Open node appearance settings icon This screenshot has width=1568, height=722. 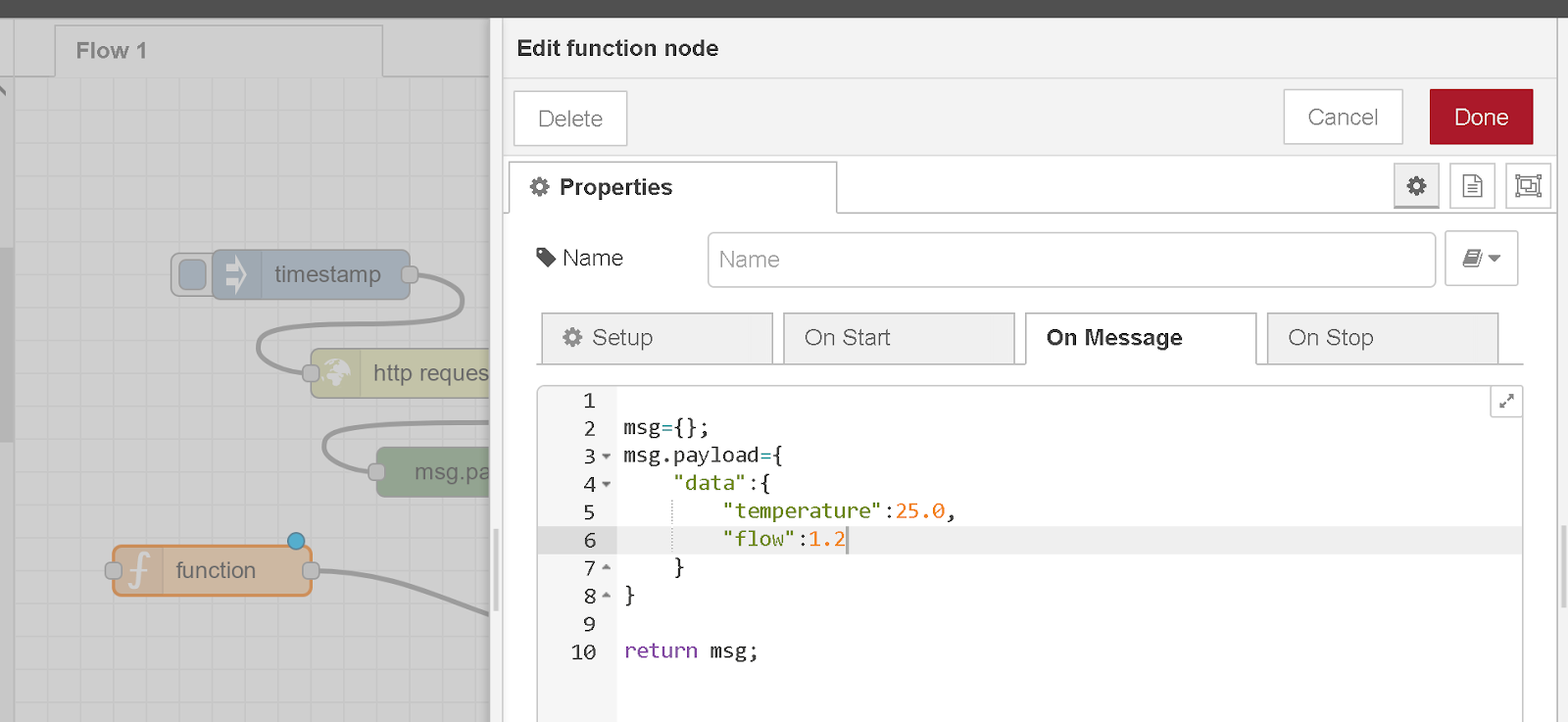(1528, 186)
